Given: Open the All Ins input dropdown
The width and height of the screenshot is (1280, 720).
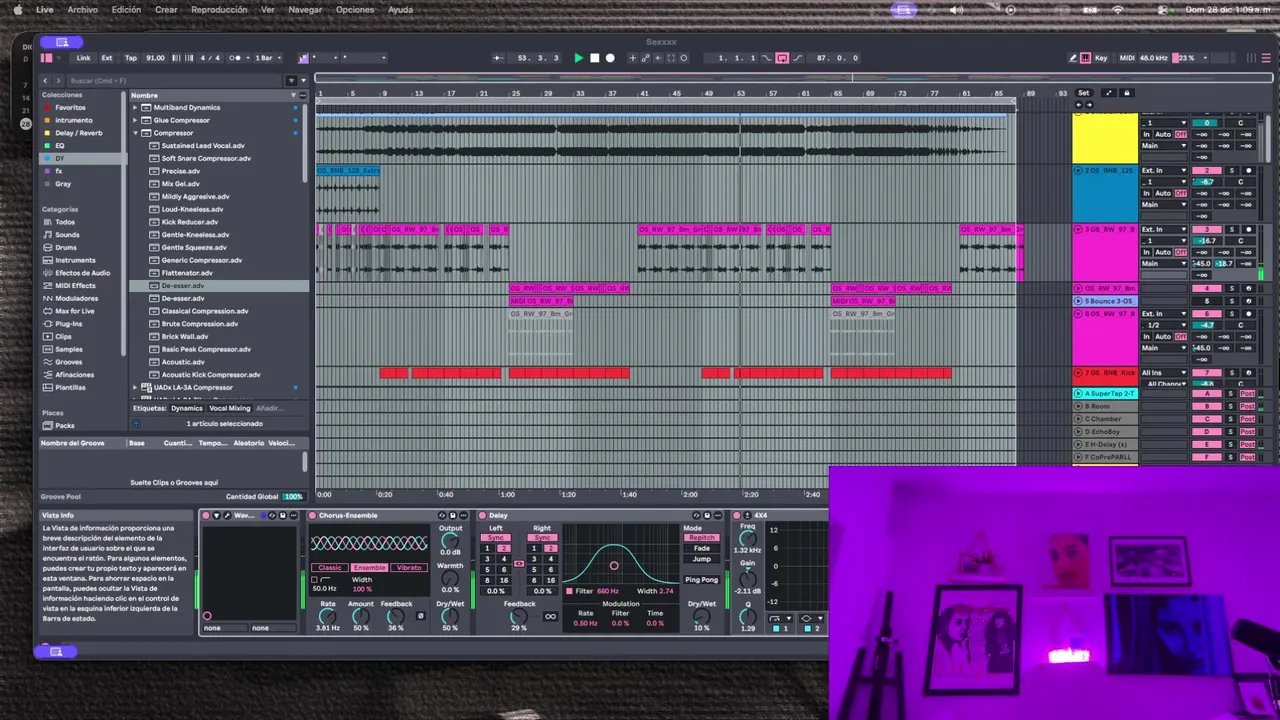Looking at the screenshot, I should click(1164, 373).
